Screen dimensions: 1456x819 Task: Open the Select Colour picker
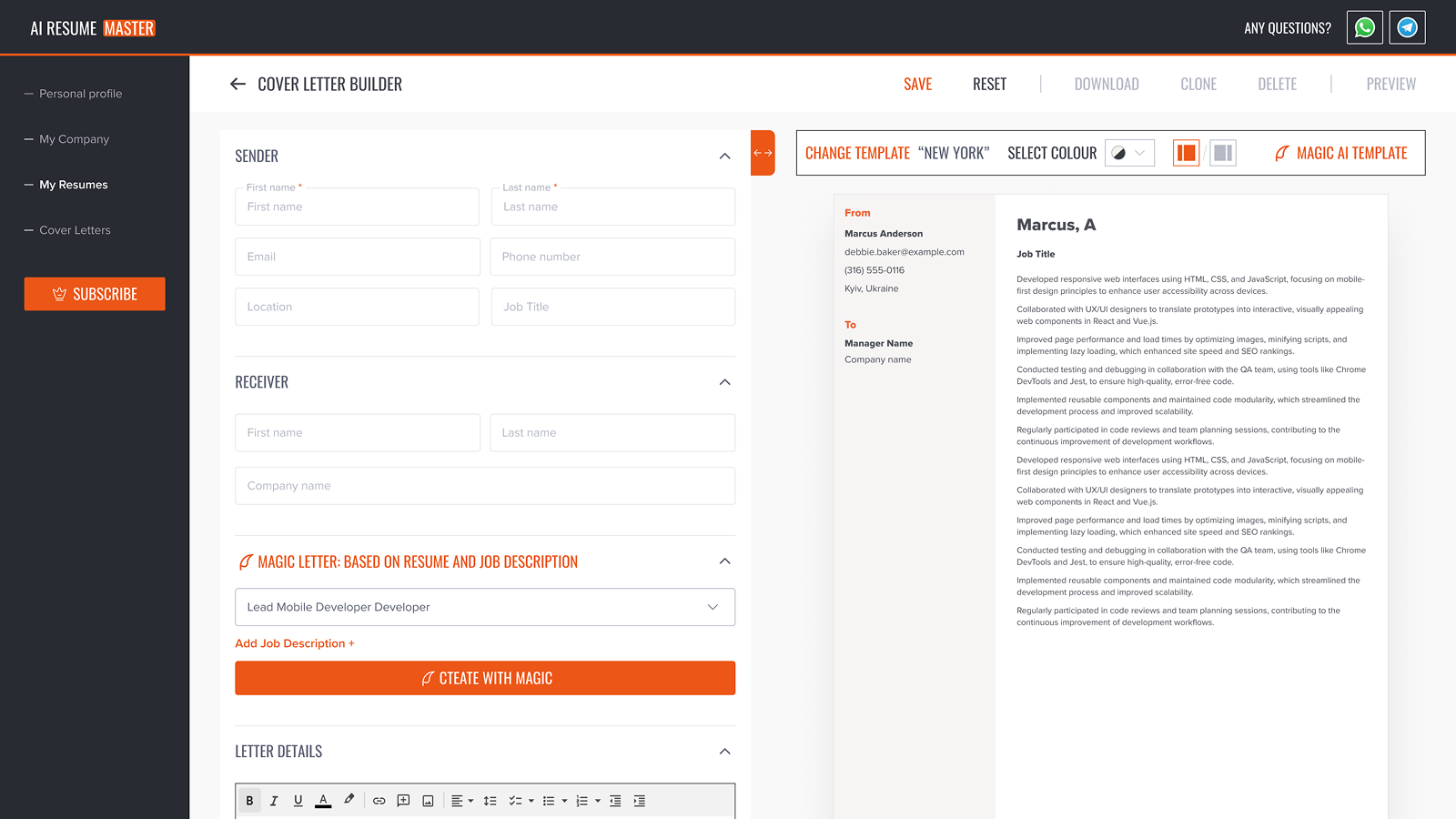pyautogui.click(x=1129, y=153)
